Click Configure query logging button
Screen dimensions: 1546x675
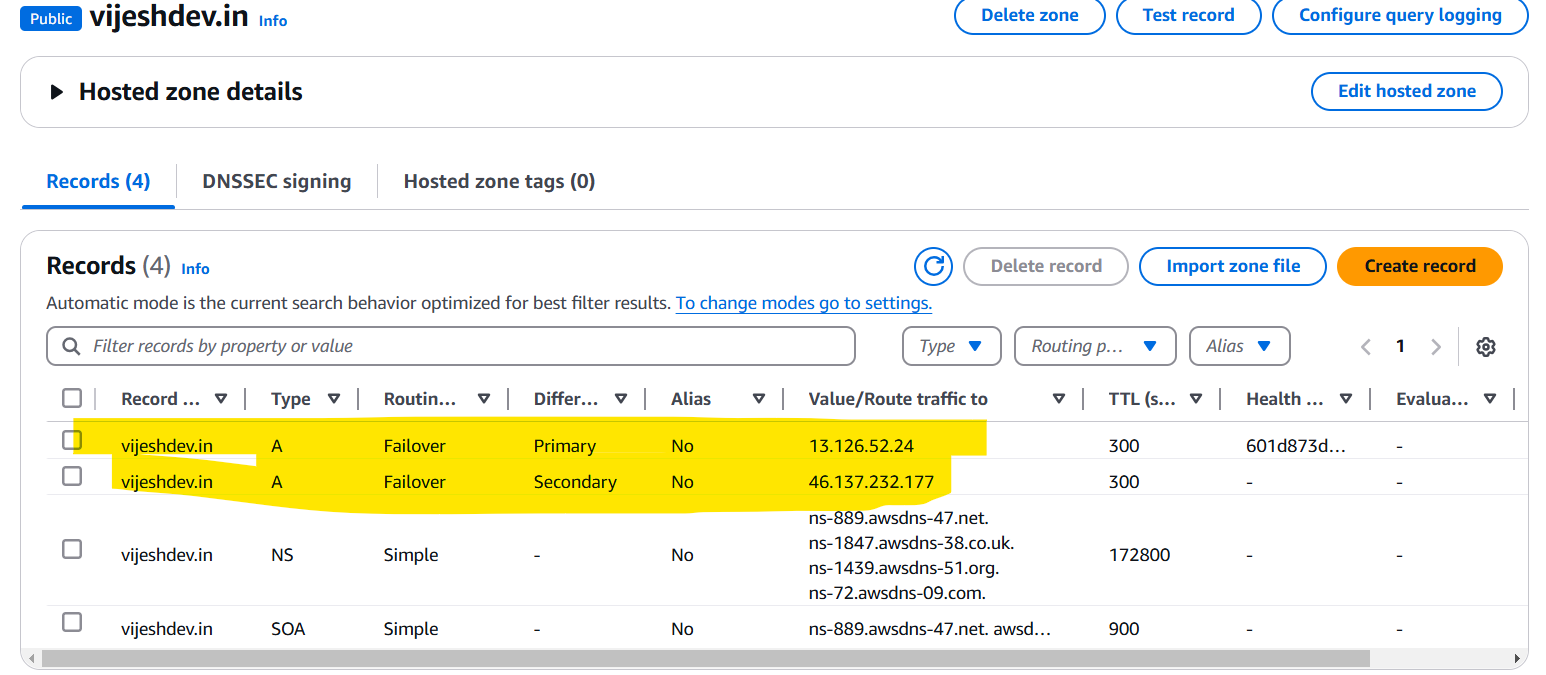[1400, 15]
